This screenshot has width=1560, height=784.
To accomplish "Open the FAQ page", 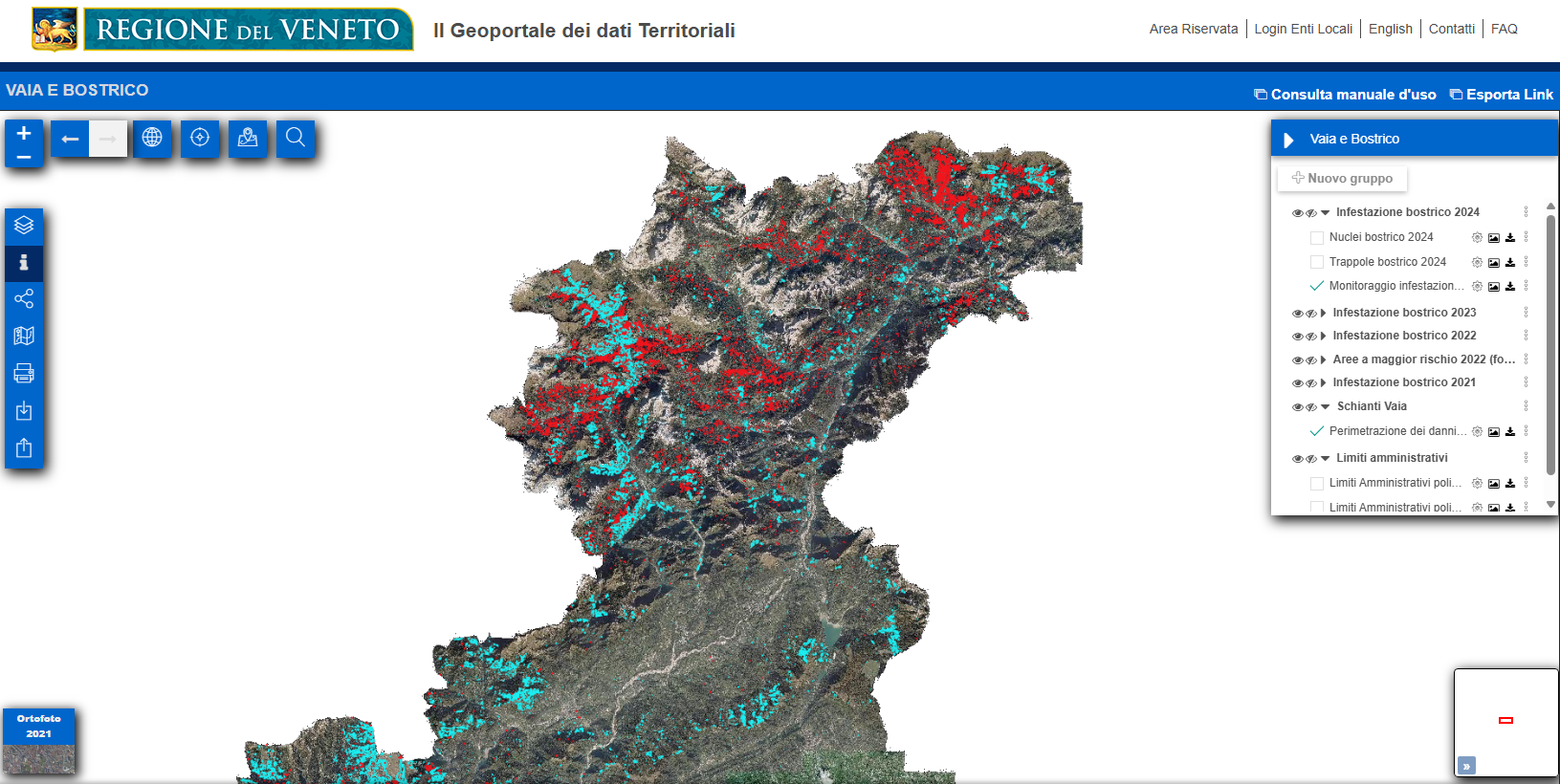I will (1505, 29).
